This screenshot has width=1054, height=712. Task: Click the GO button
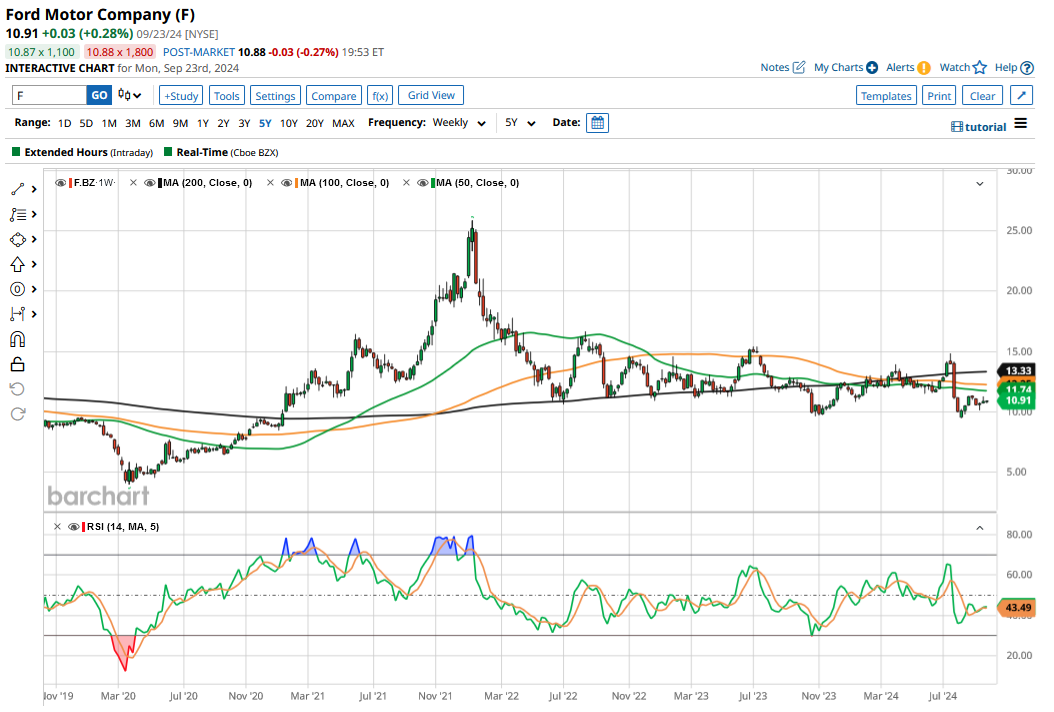click(99, 95)
